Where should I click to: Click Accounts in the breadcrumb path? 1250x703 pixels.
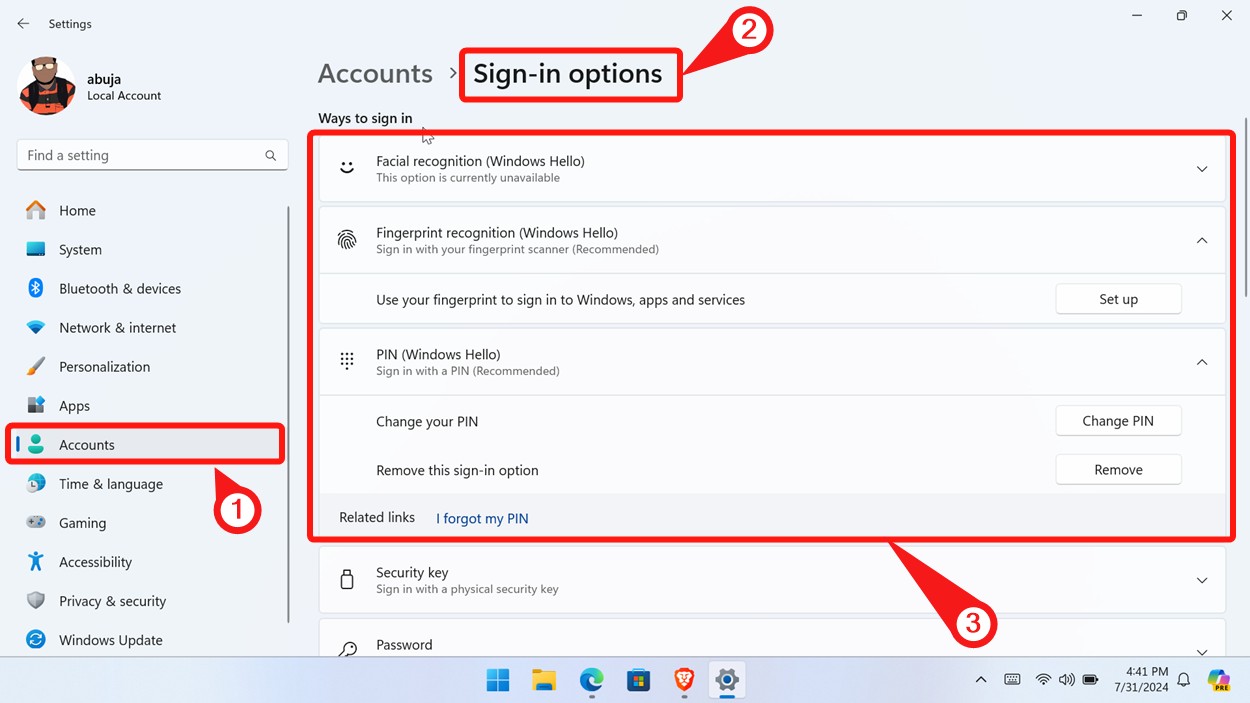[375, 73]
